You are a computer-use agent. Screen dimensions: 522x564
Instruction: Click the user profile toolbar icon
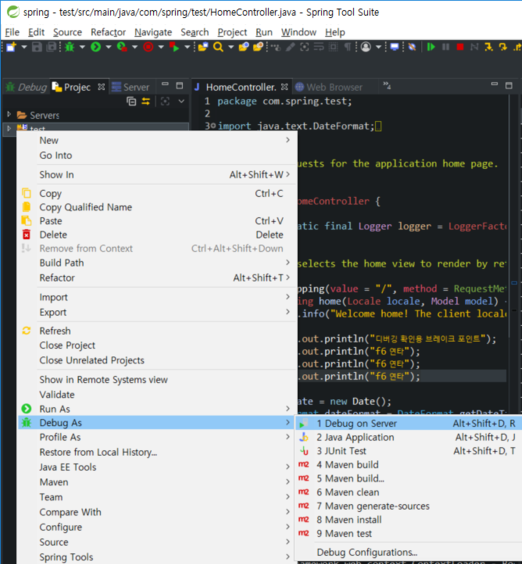pos(366,47)
